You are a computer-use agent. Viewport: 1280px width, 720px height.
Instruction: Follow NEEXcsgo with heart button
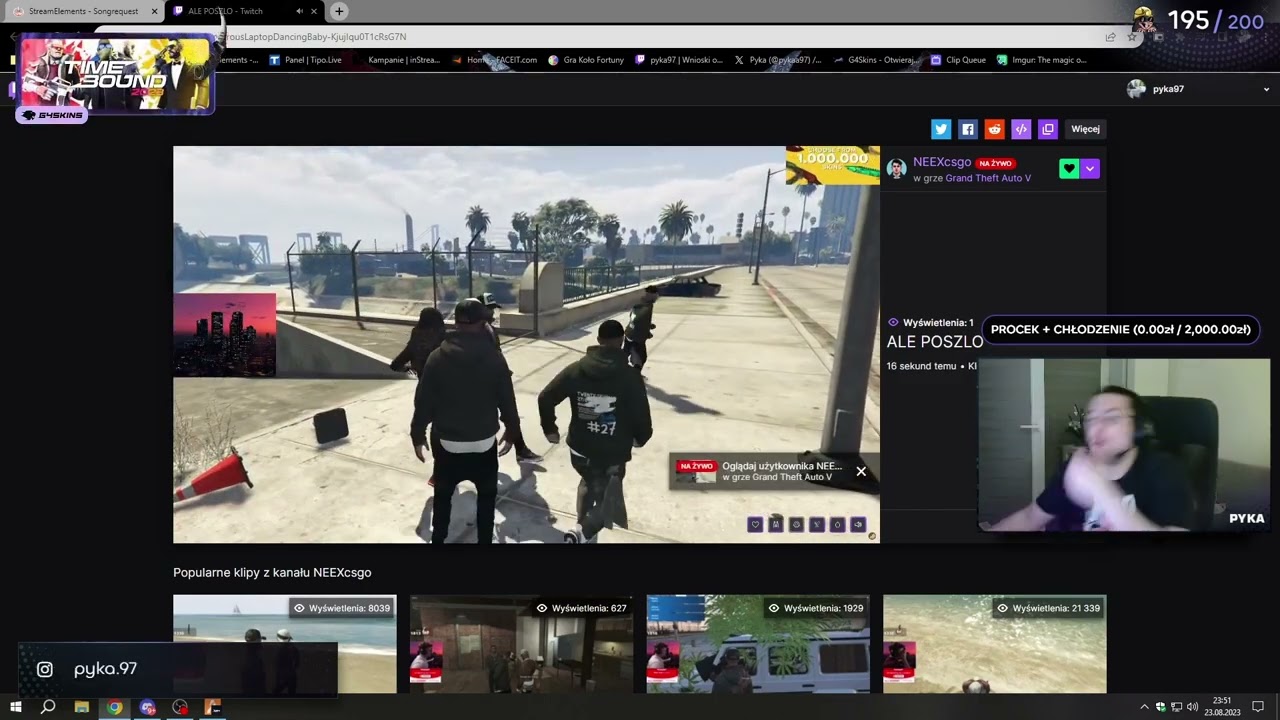pyautogui.click(x=1069, y=169)
